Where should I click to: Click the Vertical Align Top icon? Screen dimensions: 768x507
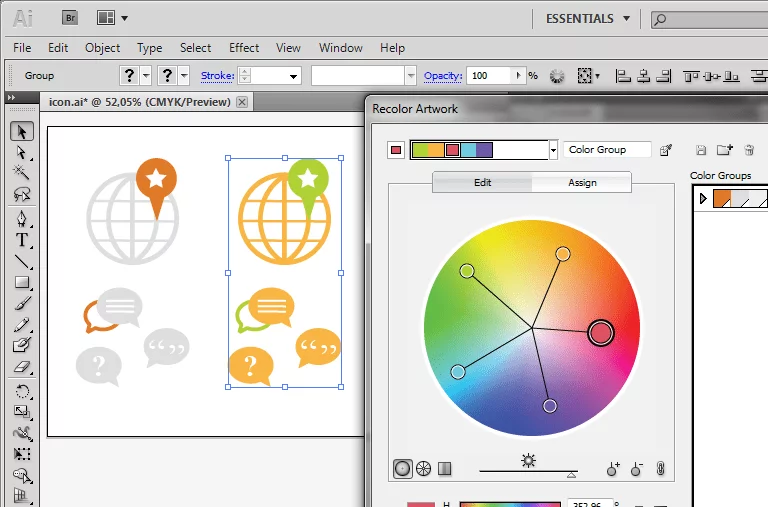[x=691, y=76]
